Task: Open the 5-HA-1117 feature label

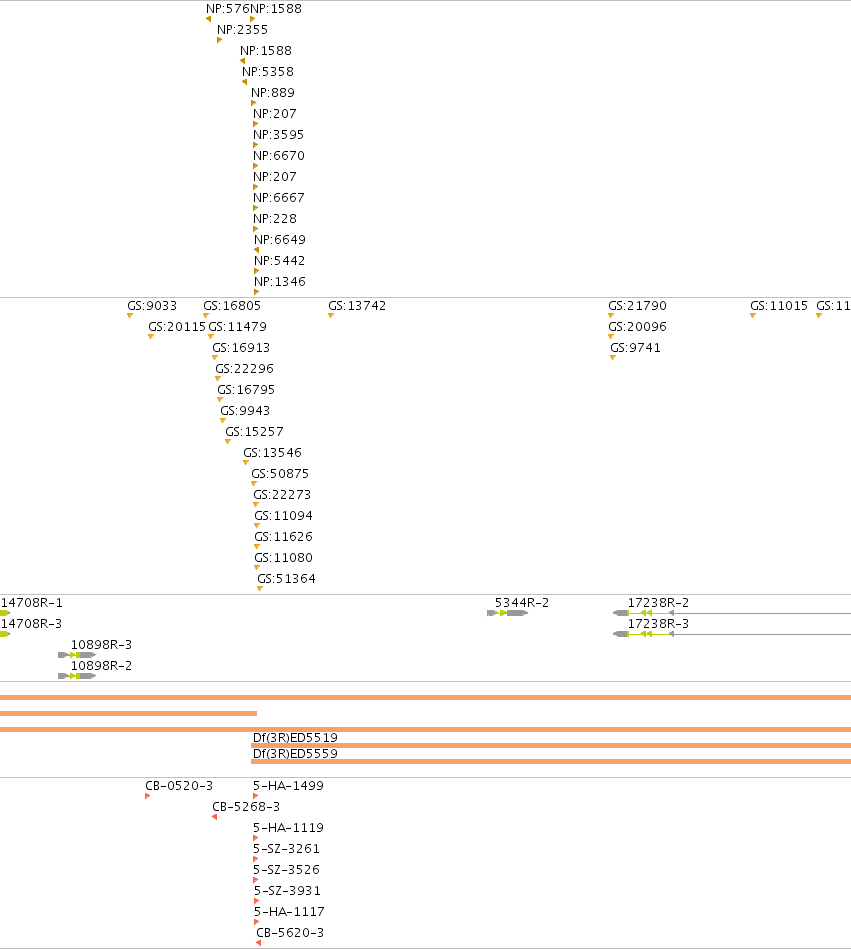Action: coord(289,911)
